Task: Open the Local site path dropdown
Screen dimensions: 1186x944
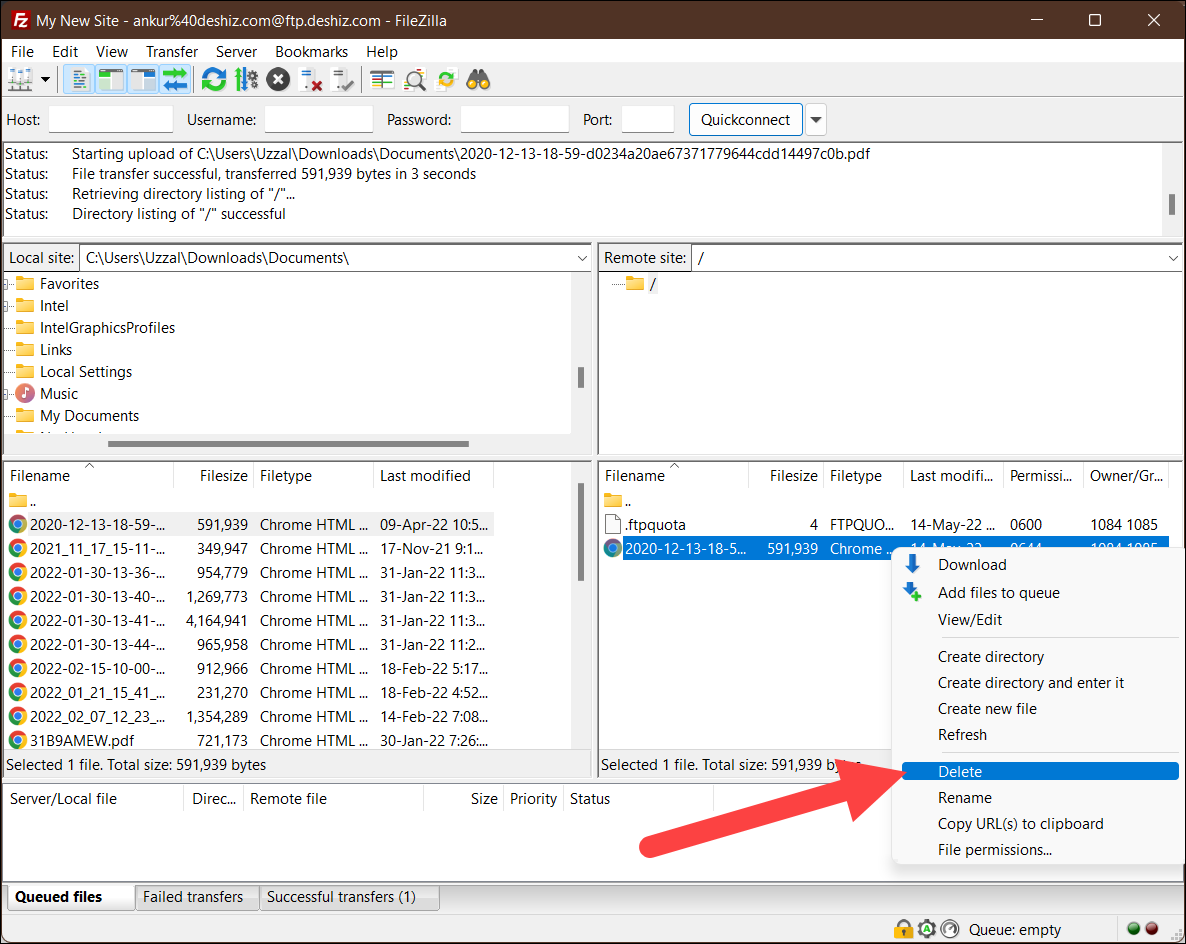Action: coord(582,258)
